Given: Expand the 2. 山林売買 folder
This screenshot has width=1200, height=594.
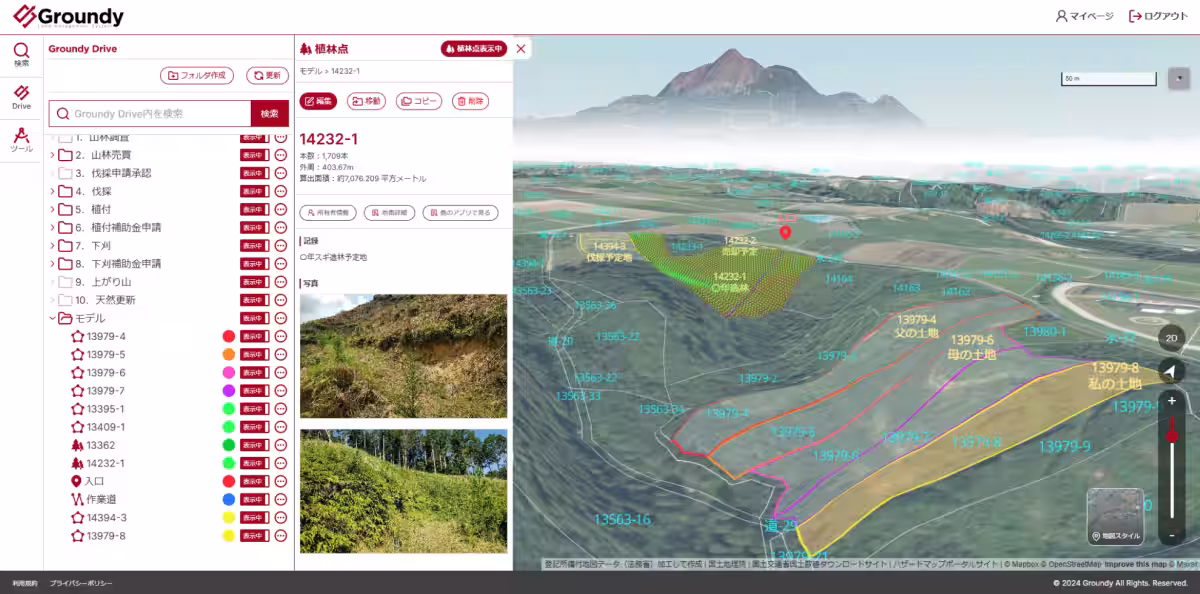Looking at the screenshot, I should tap(52, 155).
